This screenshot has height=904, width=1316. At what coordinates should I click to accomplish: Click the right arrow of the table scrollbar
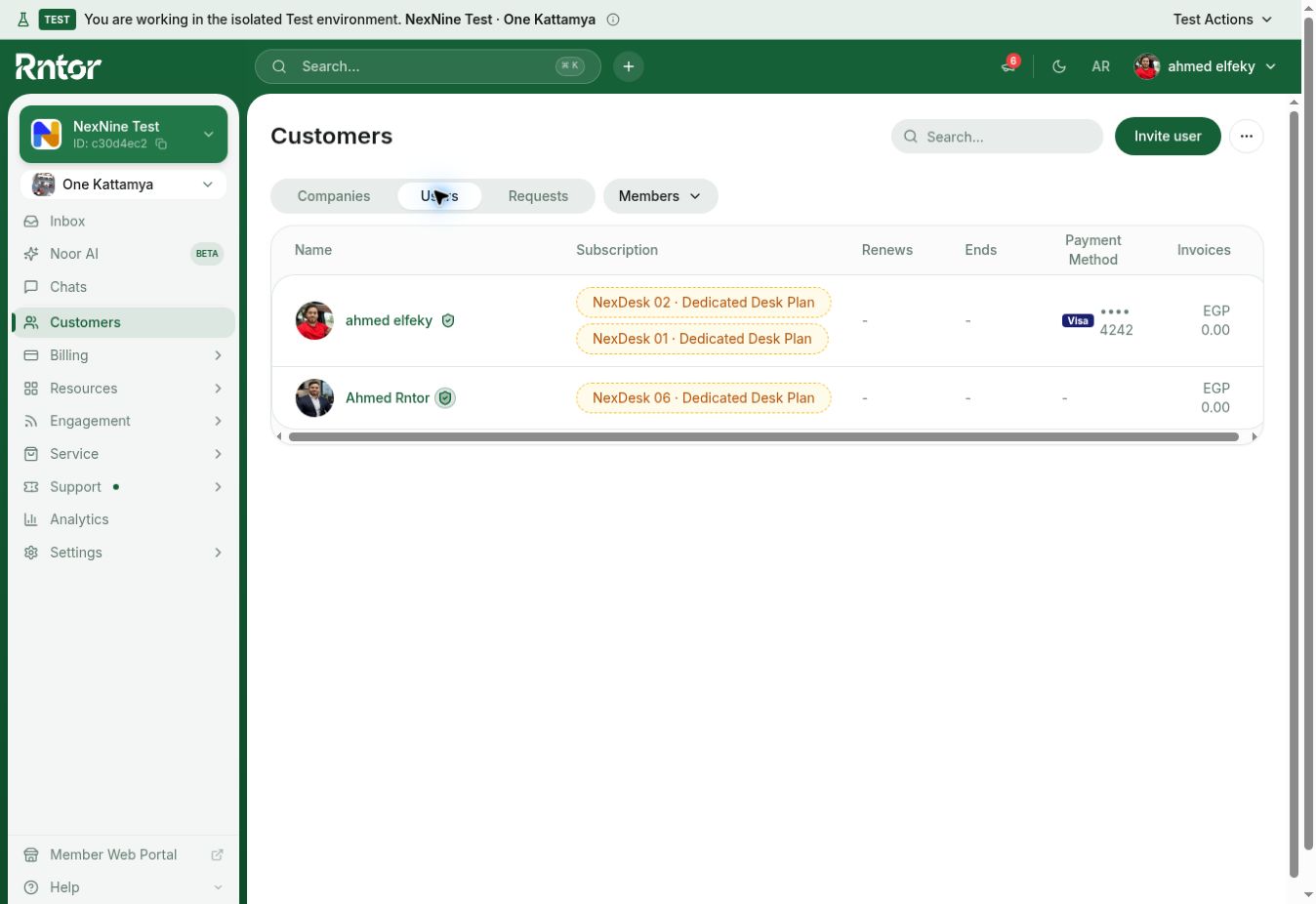tap(1254, 437)
